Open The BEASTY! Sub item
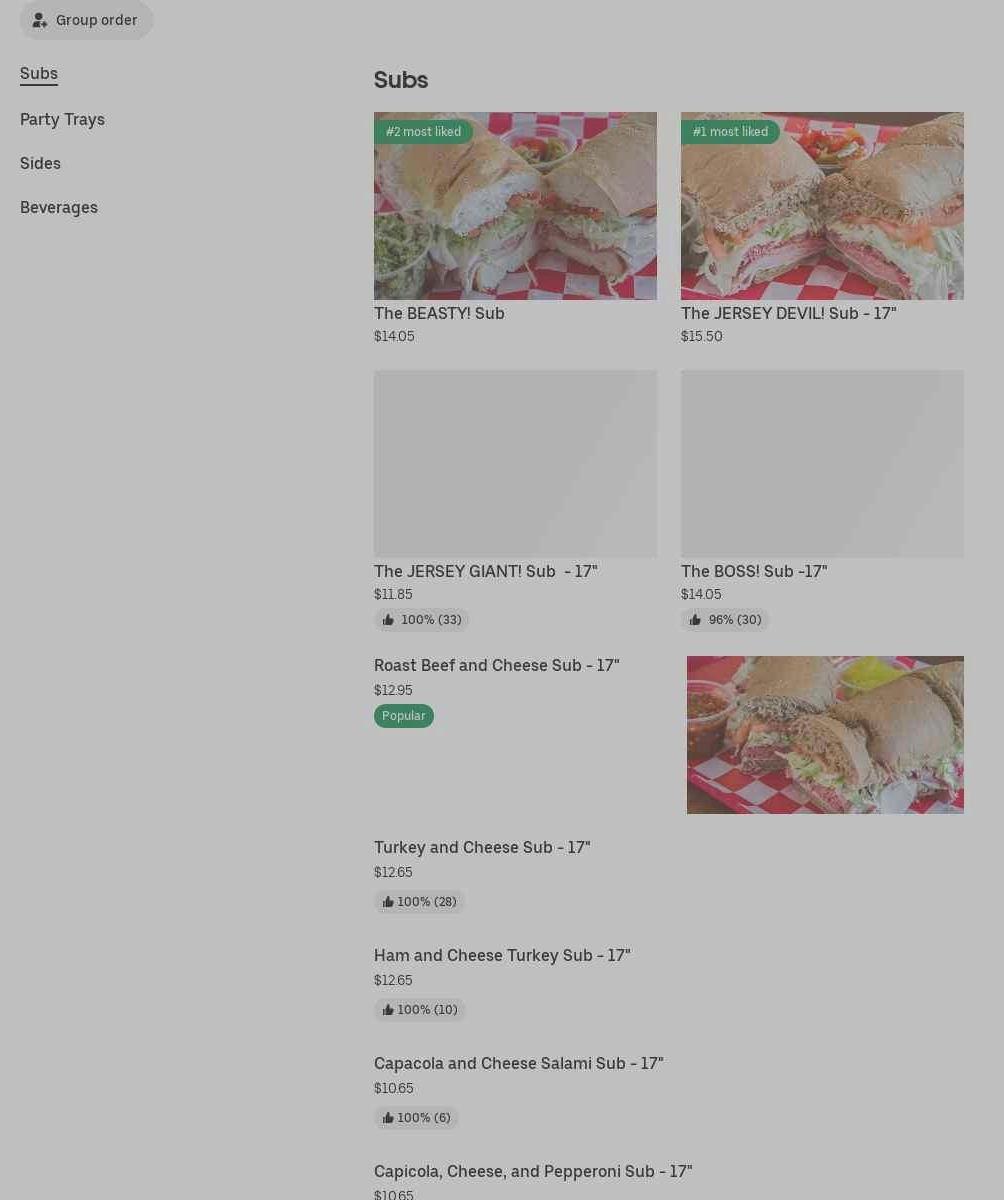The image size is (1004, 1200). point(439,313)
